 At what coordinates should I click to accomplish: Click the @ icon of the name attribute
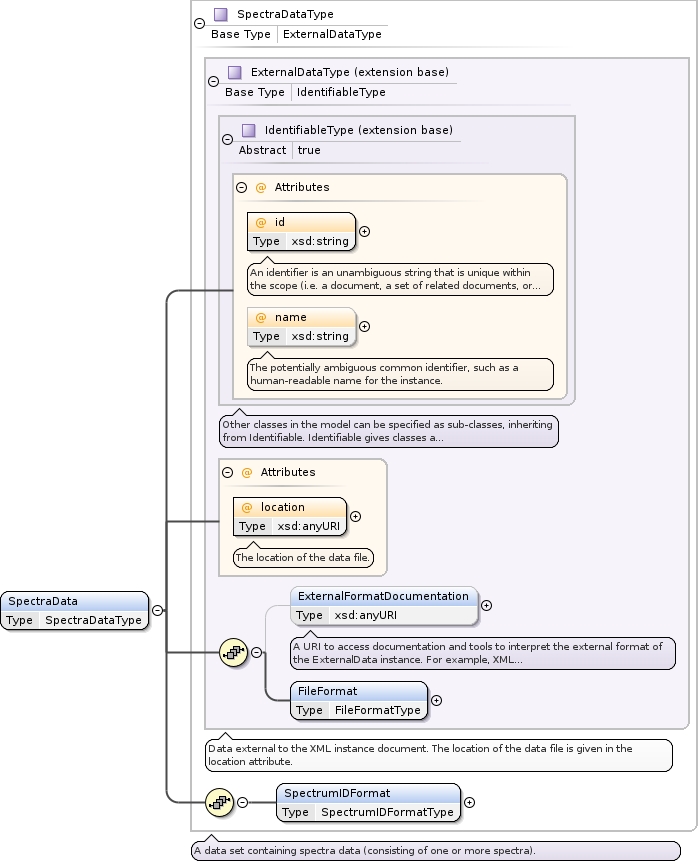click(261, 317)
